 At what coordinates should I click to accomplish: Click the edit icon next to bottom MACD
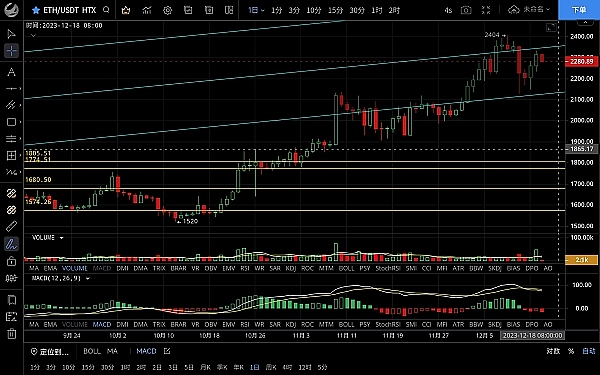pos(167,351)
